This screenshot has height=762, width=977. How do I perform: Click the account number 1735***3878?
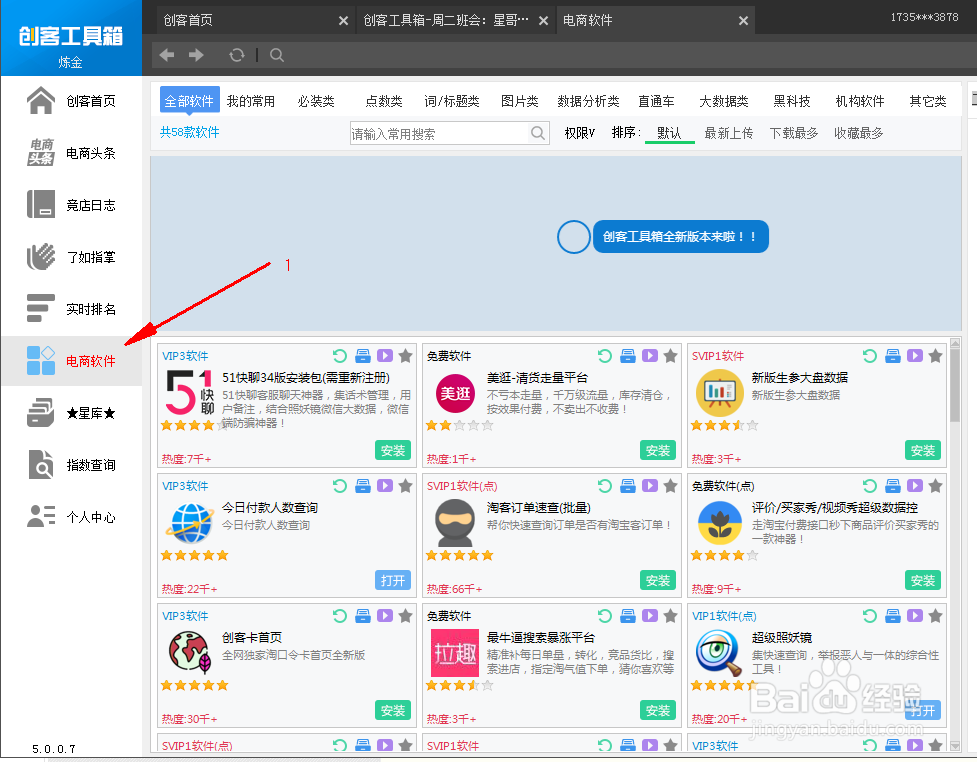pyautogui.click(x=924, y=17)
